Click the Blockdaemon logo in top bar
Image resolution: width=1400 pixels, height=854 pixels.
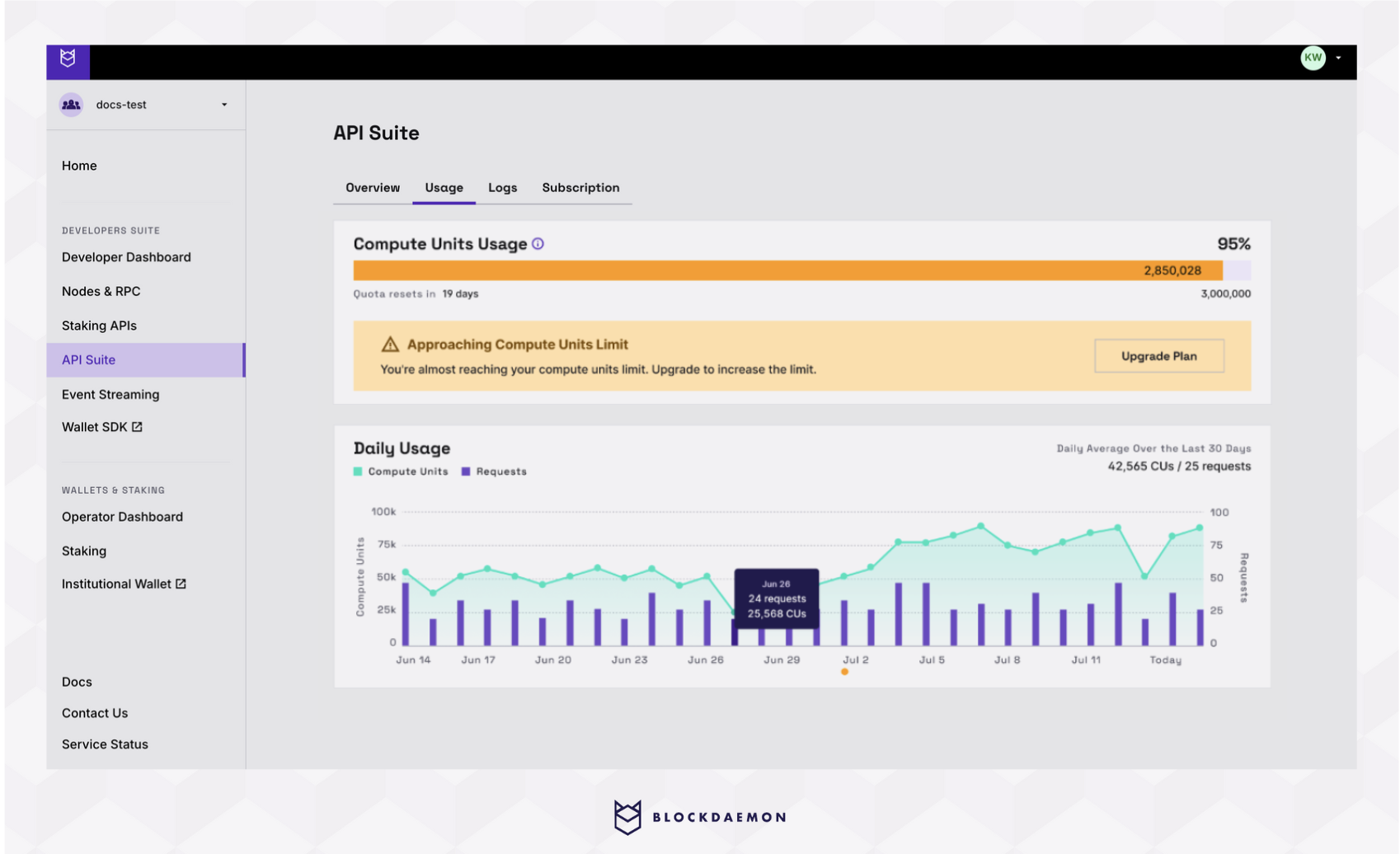(68, 59)
